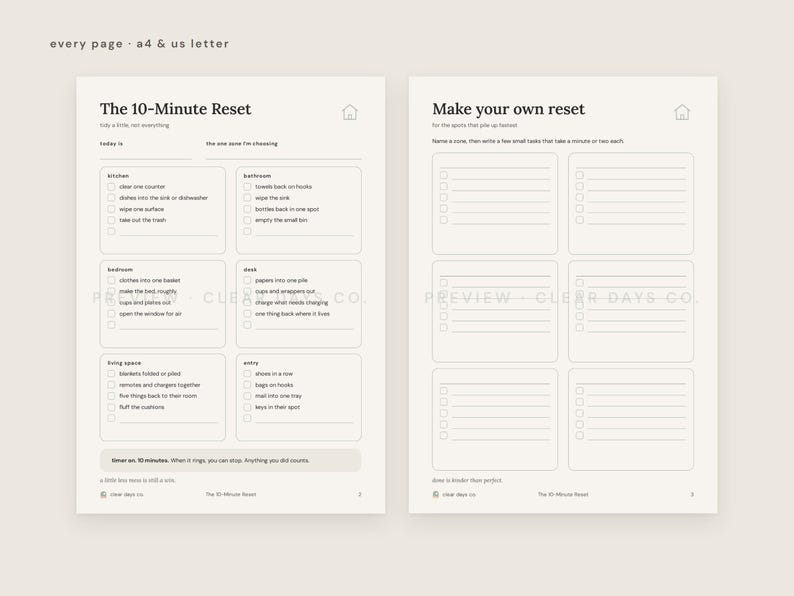794x596 pixels.
Task: Tick the 'wipe the sink' checkbox
Action: 247,197
